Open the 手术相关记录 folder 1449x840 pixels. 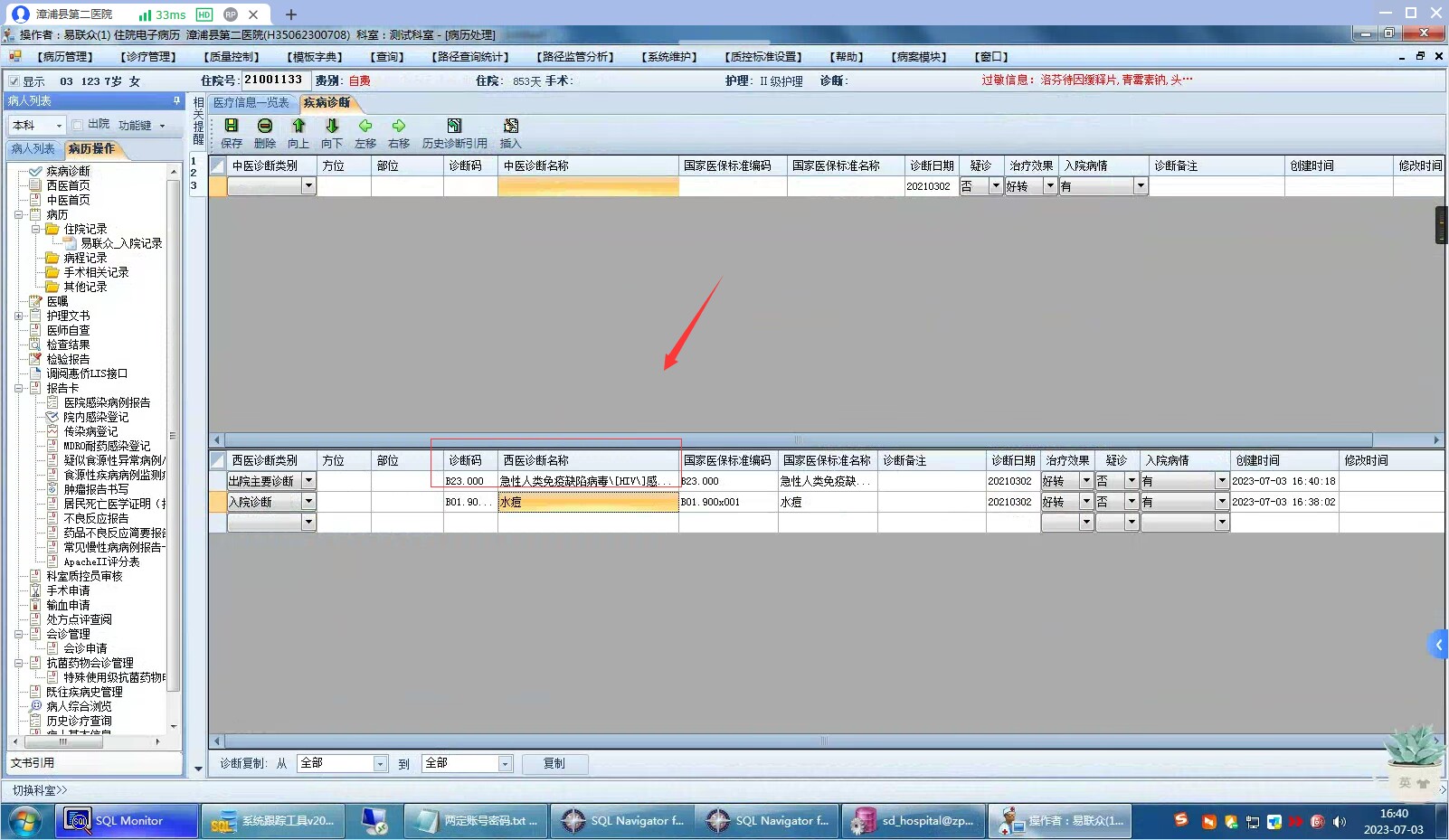(96, 272)
